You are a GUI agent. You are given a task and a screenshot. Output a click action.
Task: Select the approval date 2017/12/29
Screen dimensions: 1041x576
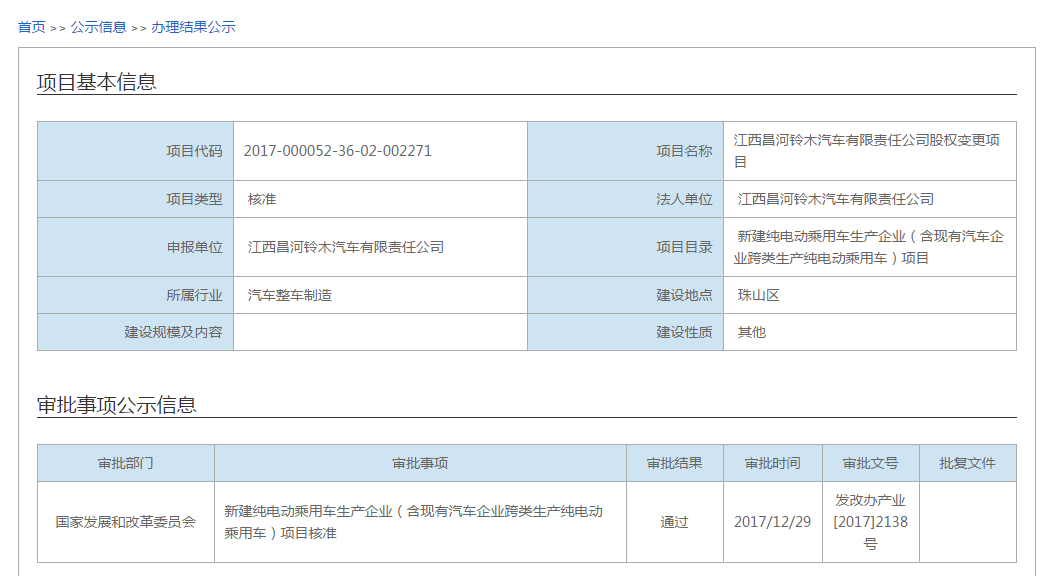pyautogui.click(x=773, y=522)
